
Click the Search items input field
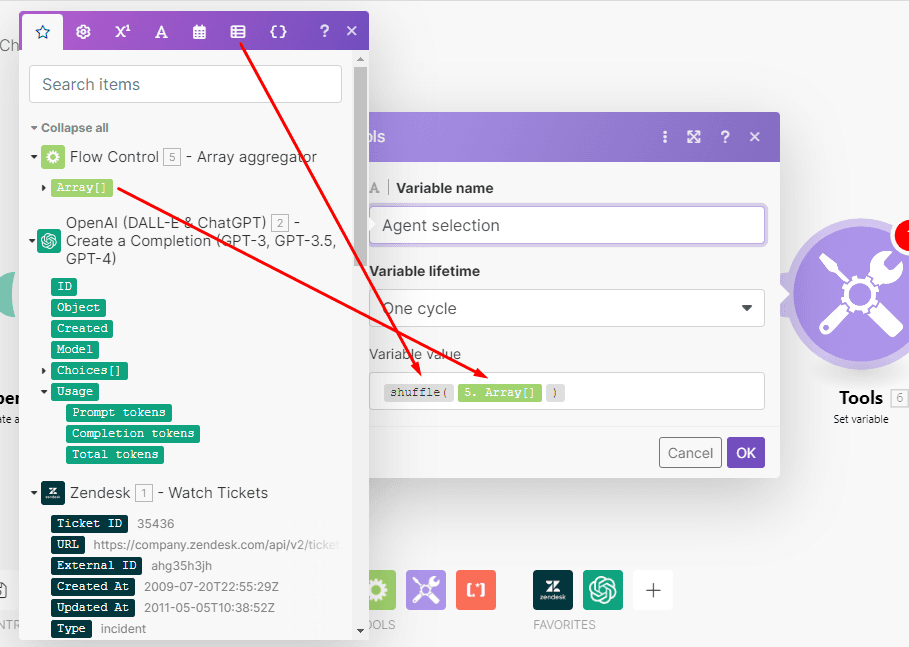pos(185,84)
